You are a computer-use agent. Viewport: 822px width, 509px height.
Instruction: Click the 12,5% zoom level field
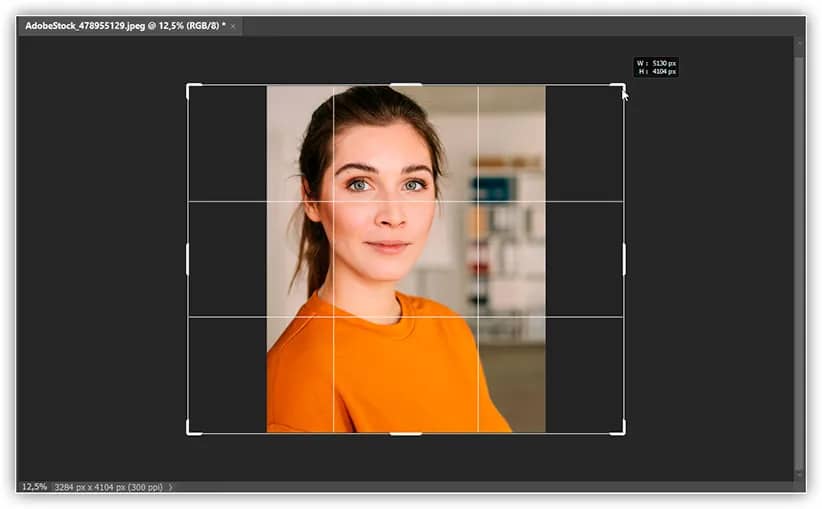(x=34, y=487)
